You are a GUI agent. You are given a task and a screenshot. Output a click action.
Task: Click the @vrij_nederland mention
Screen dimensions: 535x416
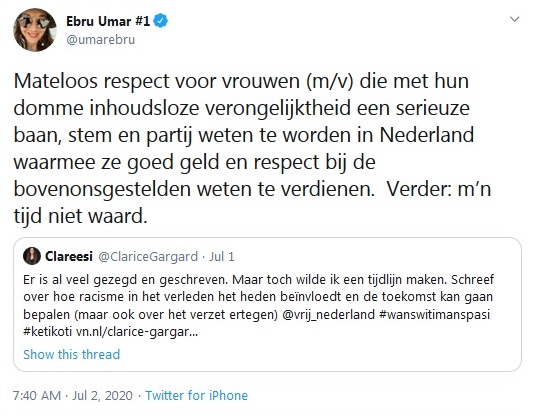tap(329, 314)
